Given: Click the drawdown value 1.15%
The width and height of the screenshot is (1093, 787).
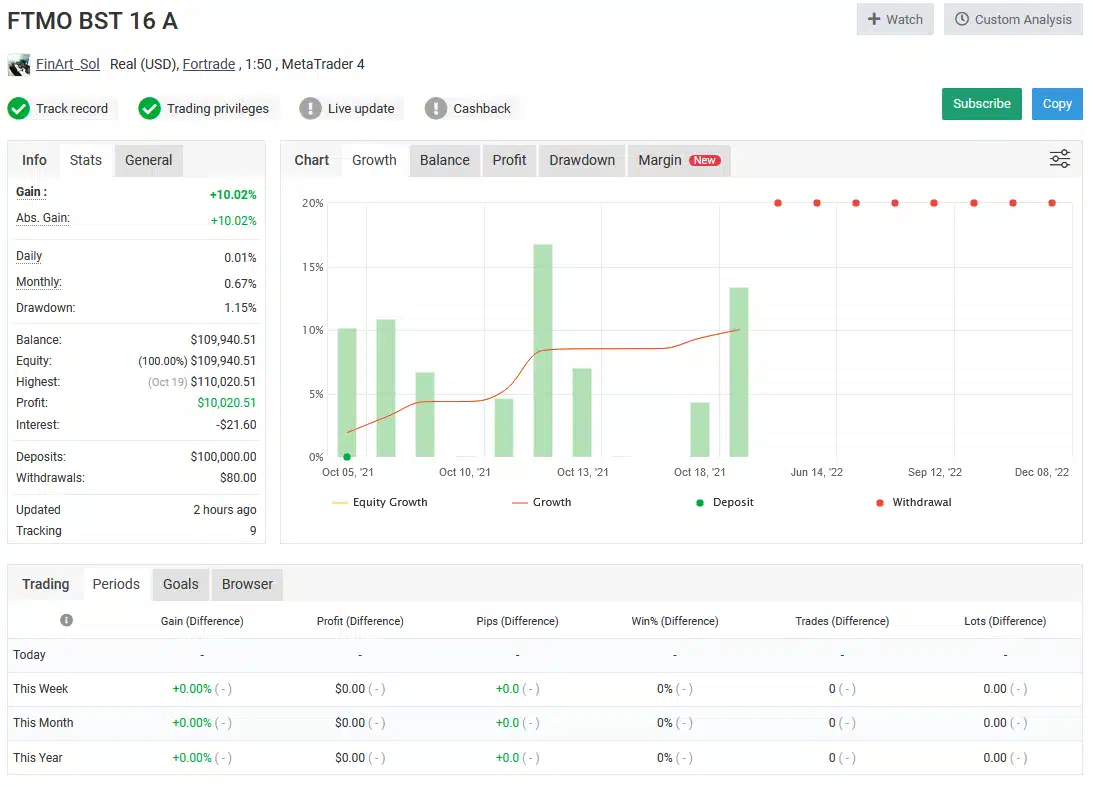Looking at the screenshot, I should click(240, 307).
